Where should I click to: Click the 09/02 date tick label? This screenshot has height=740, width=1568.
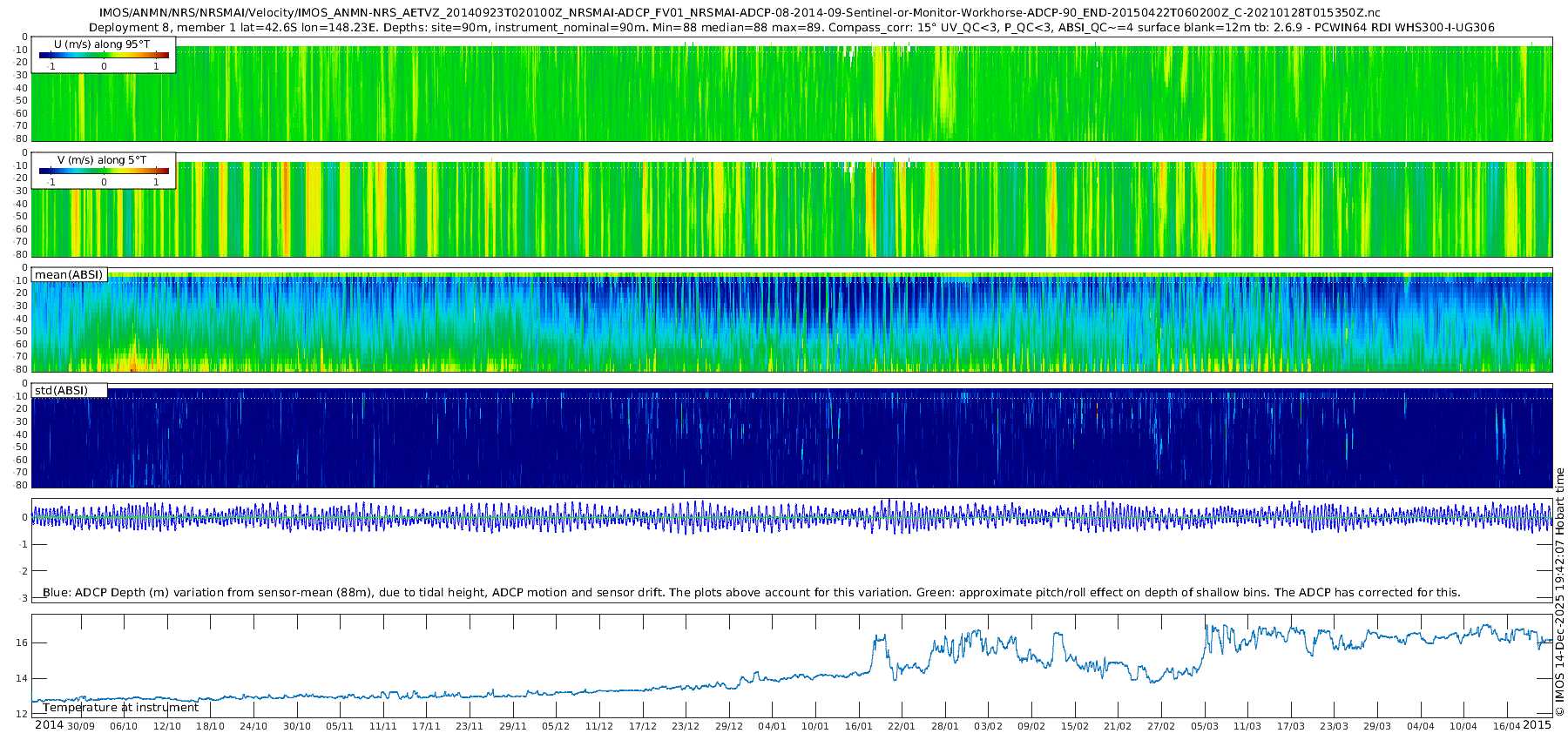pyautogui.click(x=1031, y=726)
